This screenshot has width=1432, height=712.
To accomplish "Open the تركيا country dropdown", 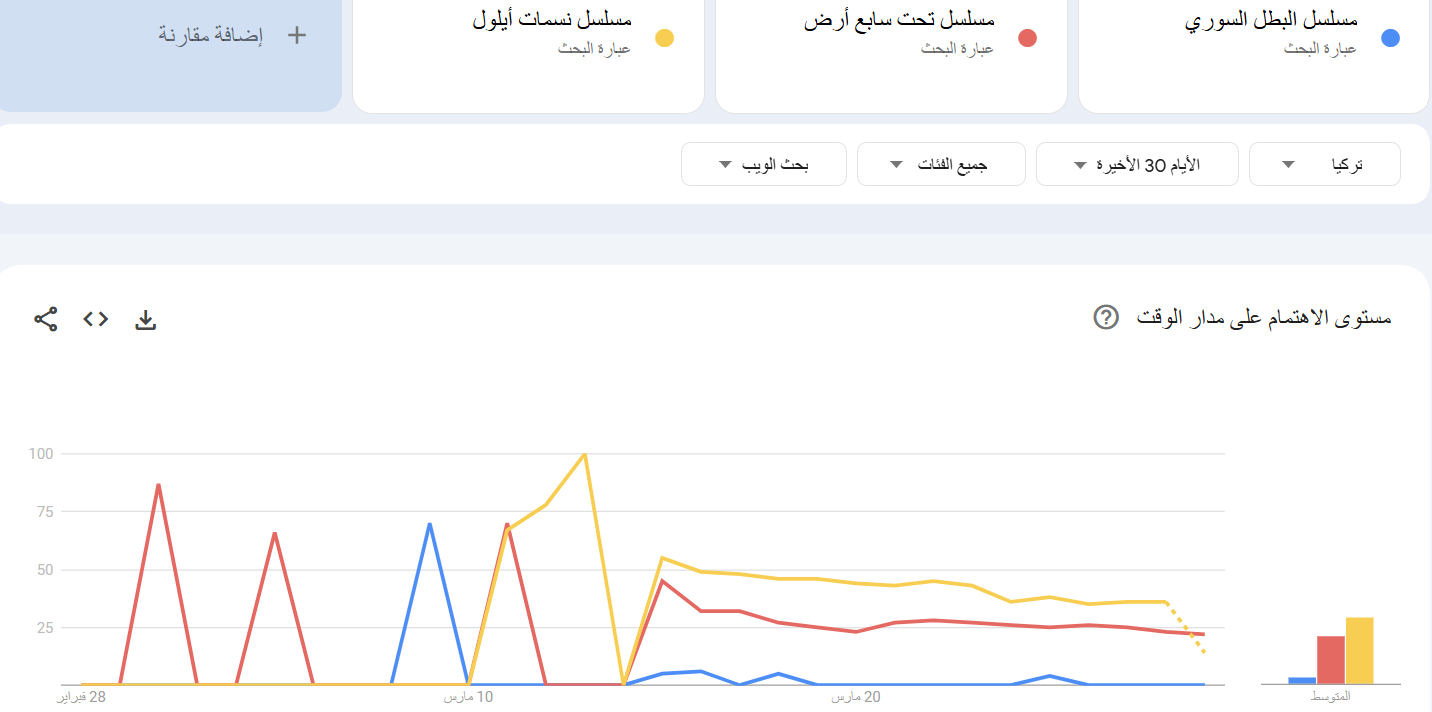I will [1325, 165].
